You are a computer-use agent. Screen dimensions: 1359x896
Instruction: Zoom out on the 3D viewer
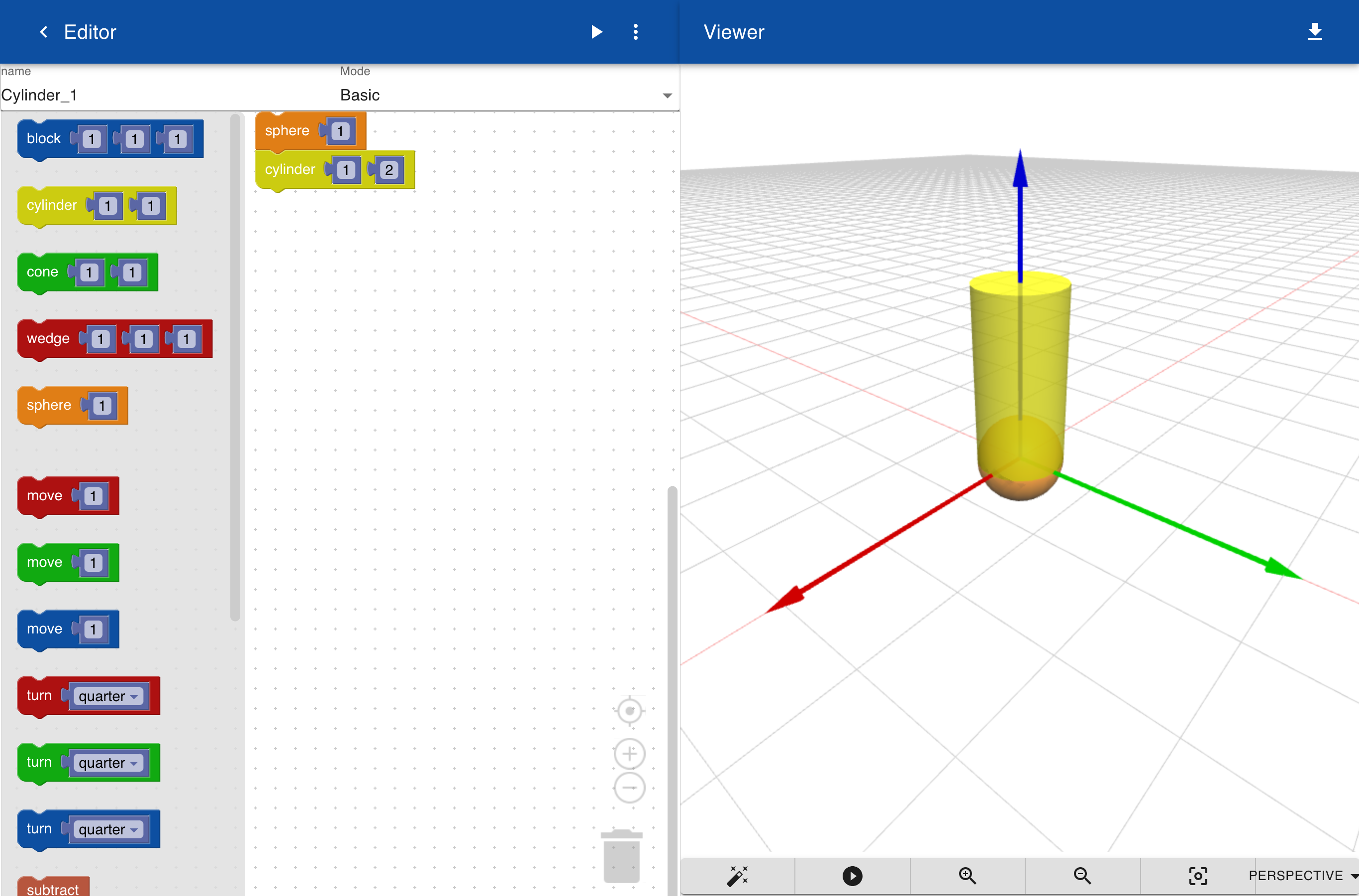click(x=1082, y=876)
